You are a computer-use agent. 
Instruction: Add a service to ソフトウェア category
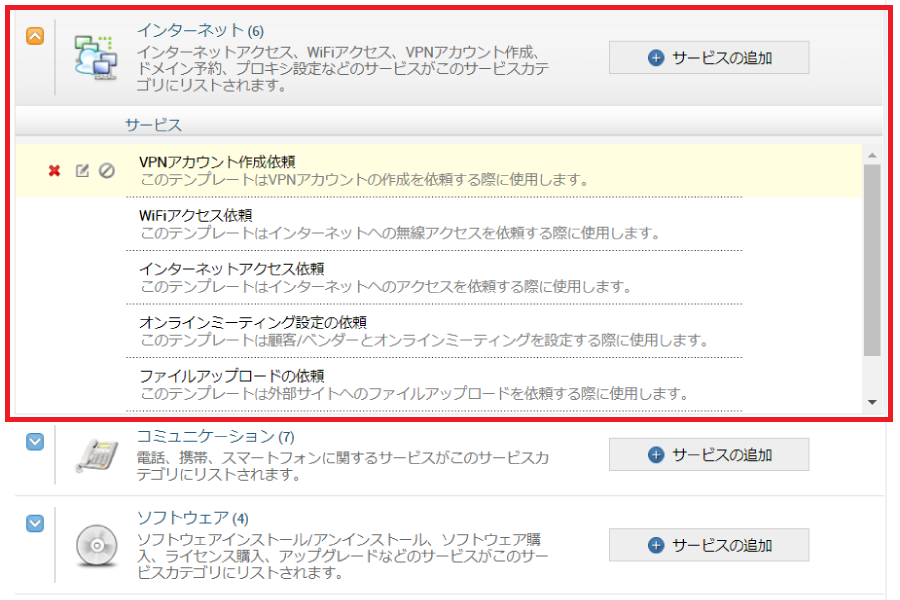point(709,545)
